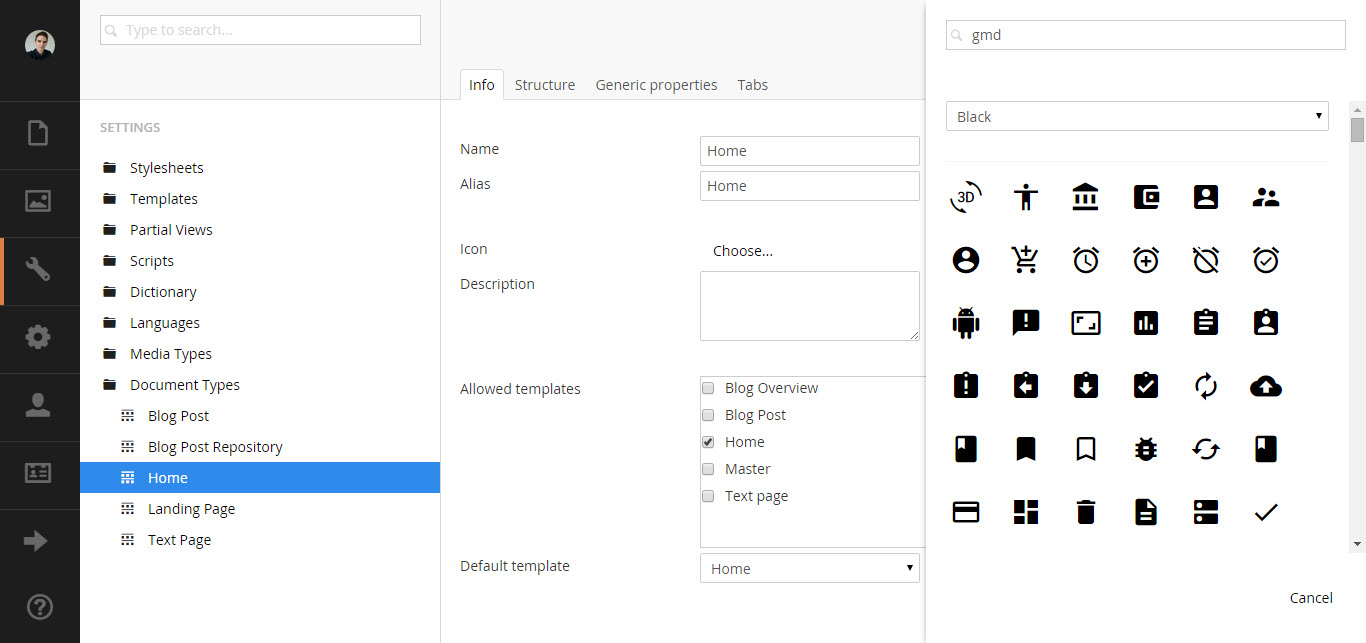The image size is (1366, 643).
Task: Click Choose... to set an icon
Action: point(743,250)
